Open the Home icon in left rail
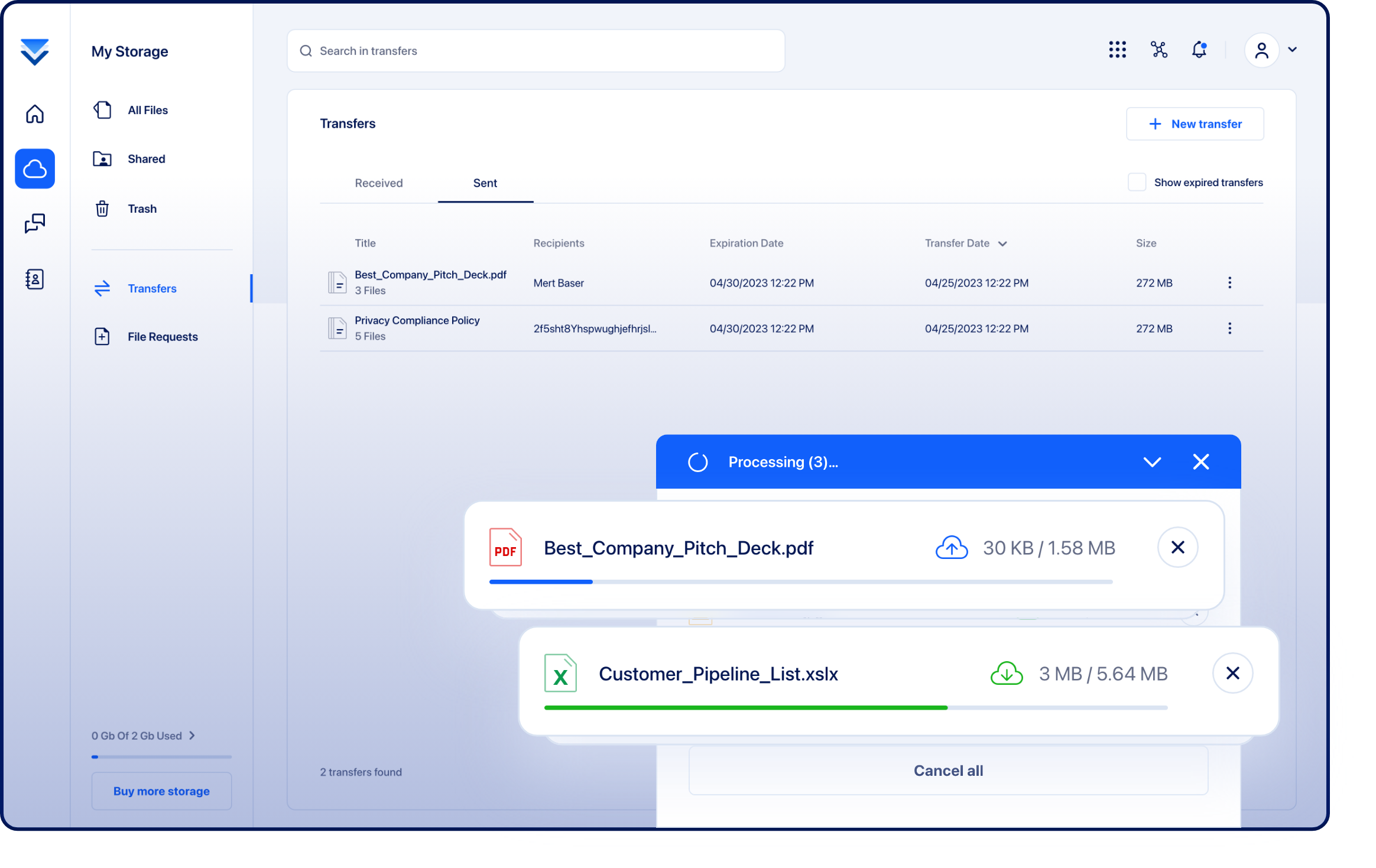The image size is (1376, 868). [35, 114]
